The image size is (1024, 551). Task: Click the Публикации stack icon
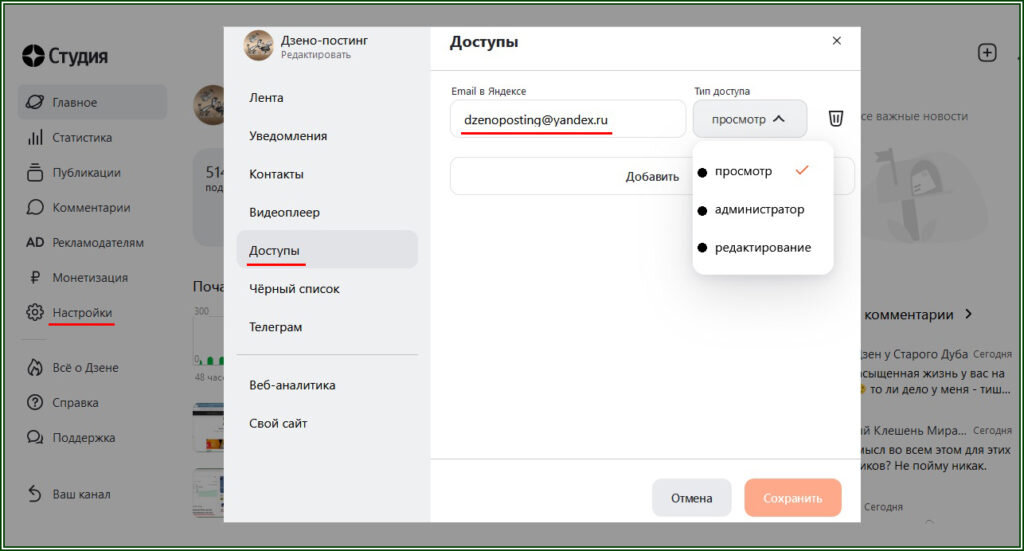coord(35,172)
